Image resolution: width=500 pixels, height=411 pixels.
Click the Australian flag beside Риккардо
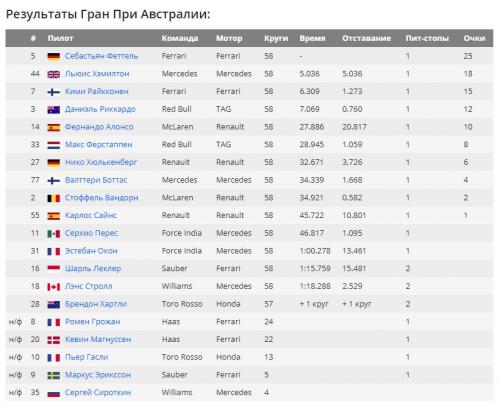54,109
